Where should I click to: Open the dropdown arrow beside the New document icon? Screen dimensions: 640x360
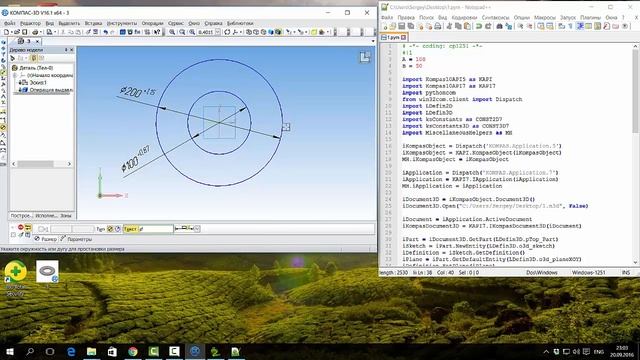(11, 32)
